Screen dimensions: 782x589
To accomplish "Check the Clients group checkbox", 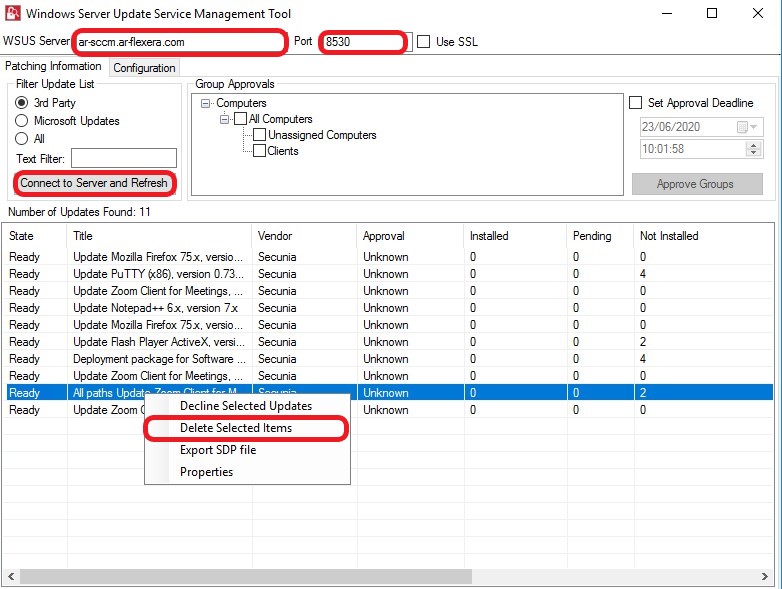I will point(259,151).
